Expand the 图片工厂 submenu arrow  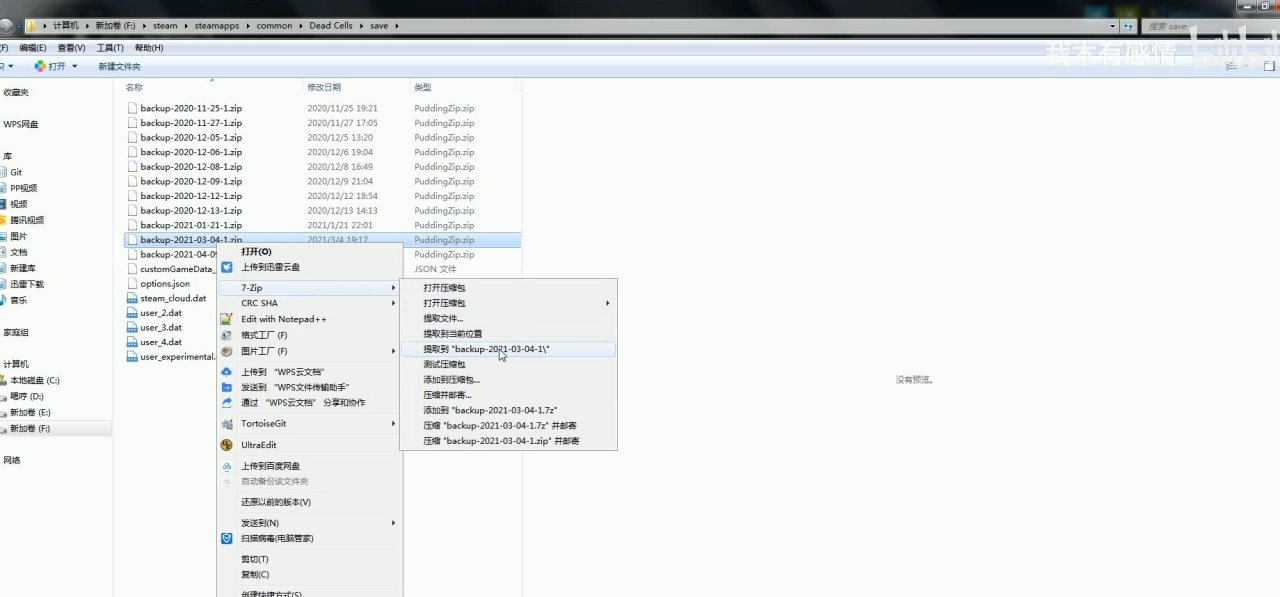393,351
